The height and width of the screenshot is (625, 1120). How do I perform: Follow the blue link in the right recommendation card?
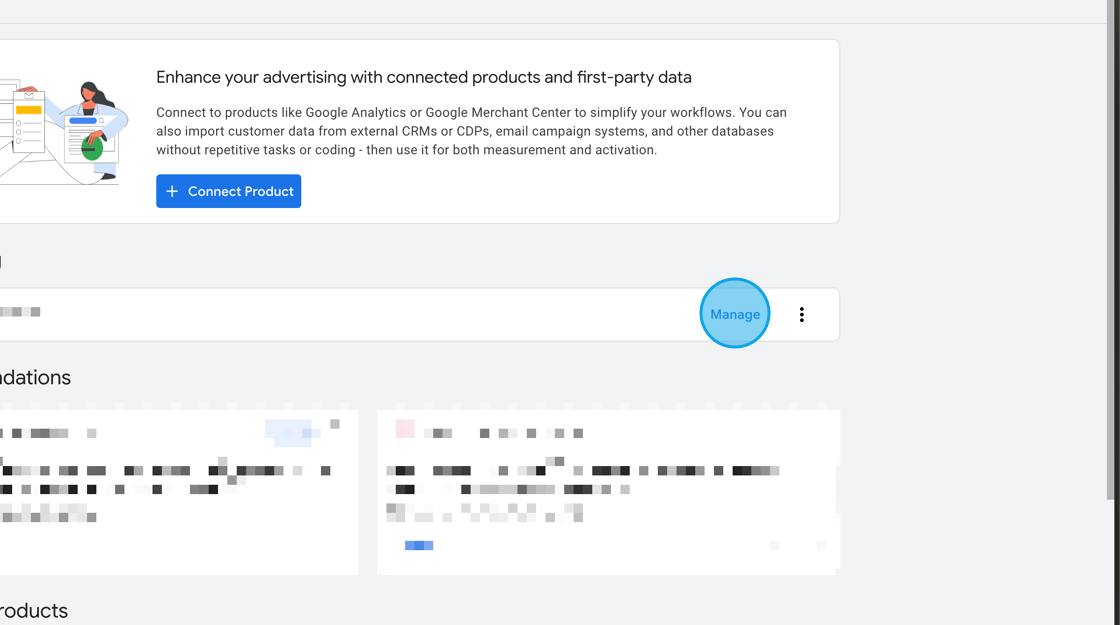click(419, 545)
